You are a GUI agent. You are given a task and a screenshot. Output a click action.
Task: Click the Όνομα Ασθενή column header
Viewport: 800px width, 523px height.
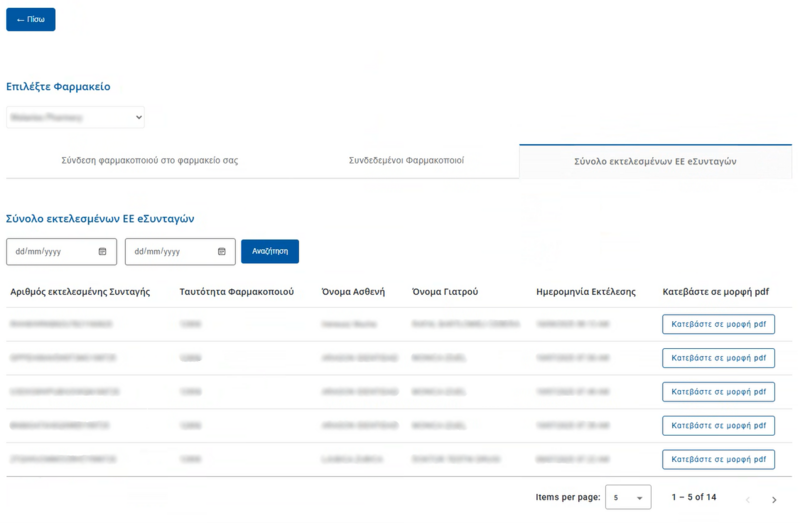(353, 292)
